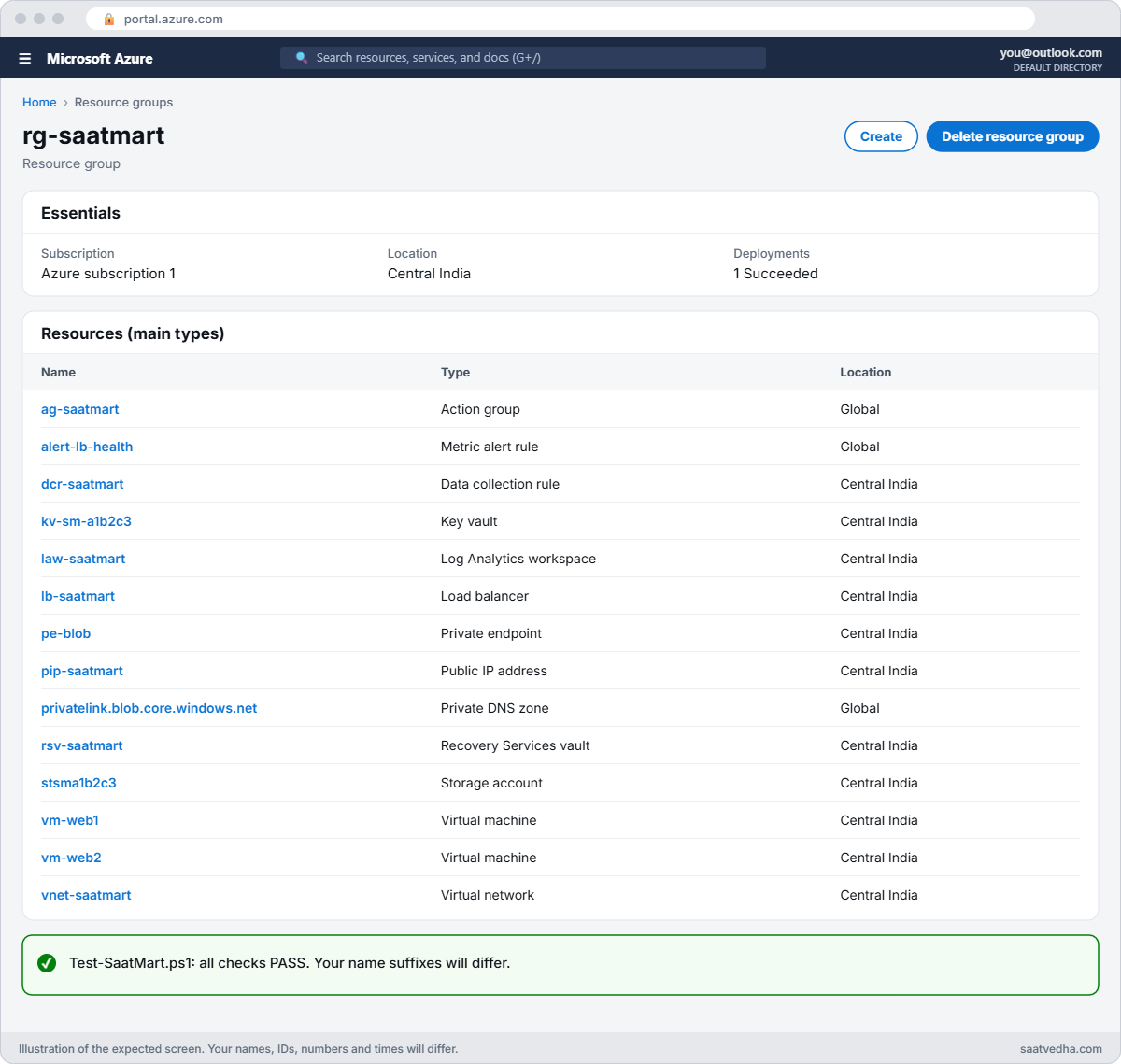
Task: Click the 'Virtual network' type cell
Action: click(488, 895)
